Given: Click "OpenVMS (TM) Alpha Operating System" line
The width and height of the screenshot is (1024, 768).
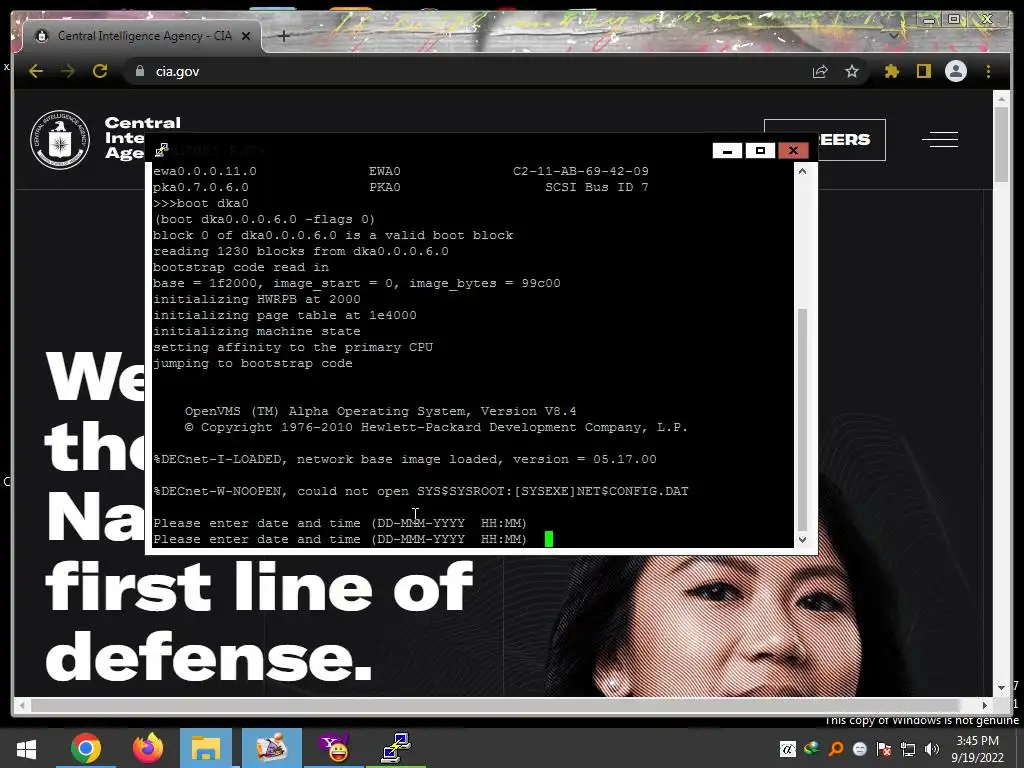Looking at the screenshot, I should 381,411.
